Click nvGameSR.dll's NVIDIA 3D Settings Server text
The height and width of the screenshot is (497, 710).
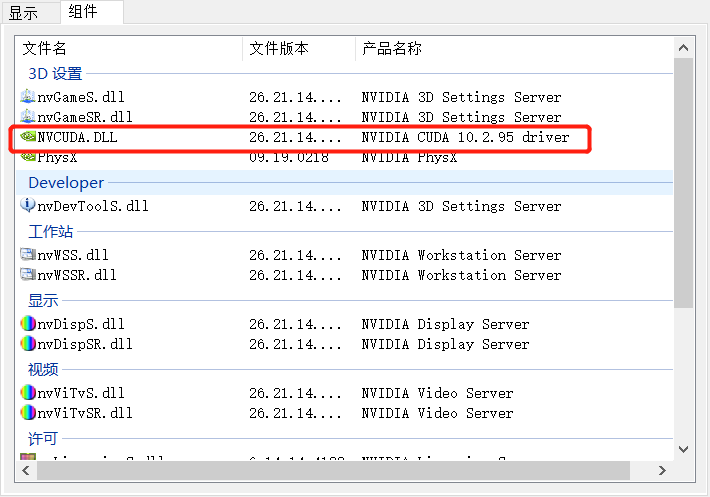[x=461, y=117]
